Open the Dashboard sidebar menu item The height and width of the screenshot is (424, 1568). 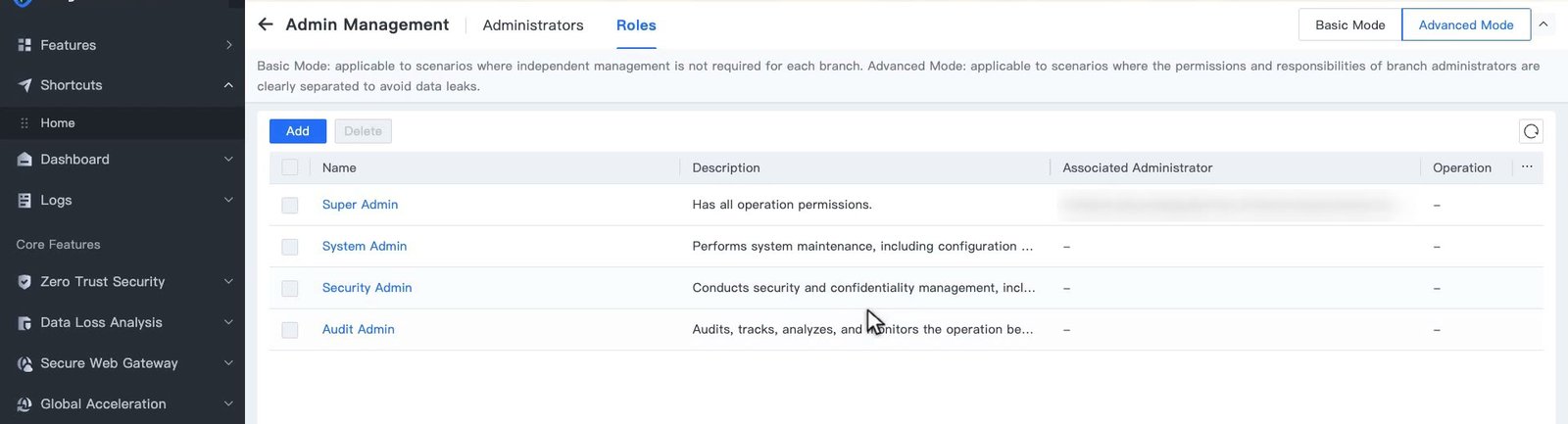click(122, 160)
